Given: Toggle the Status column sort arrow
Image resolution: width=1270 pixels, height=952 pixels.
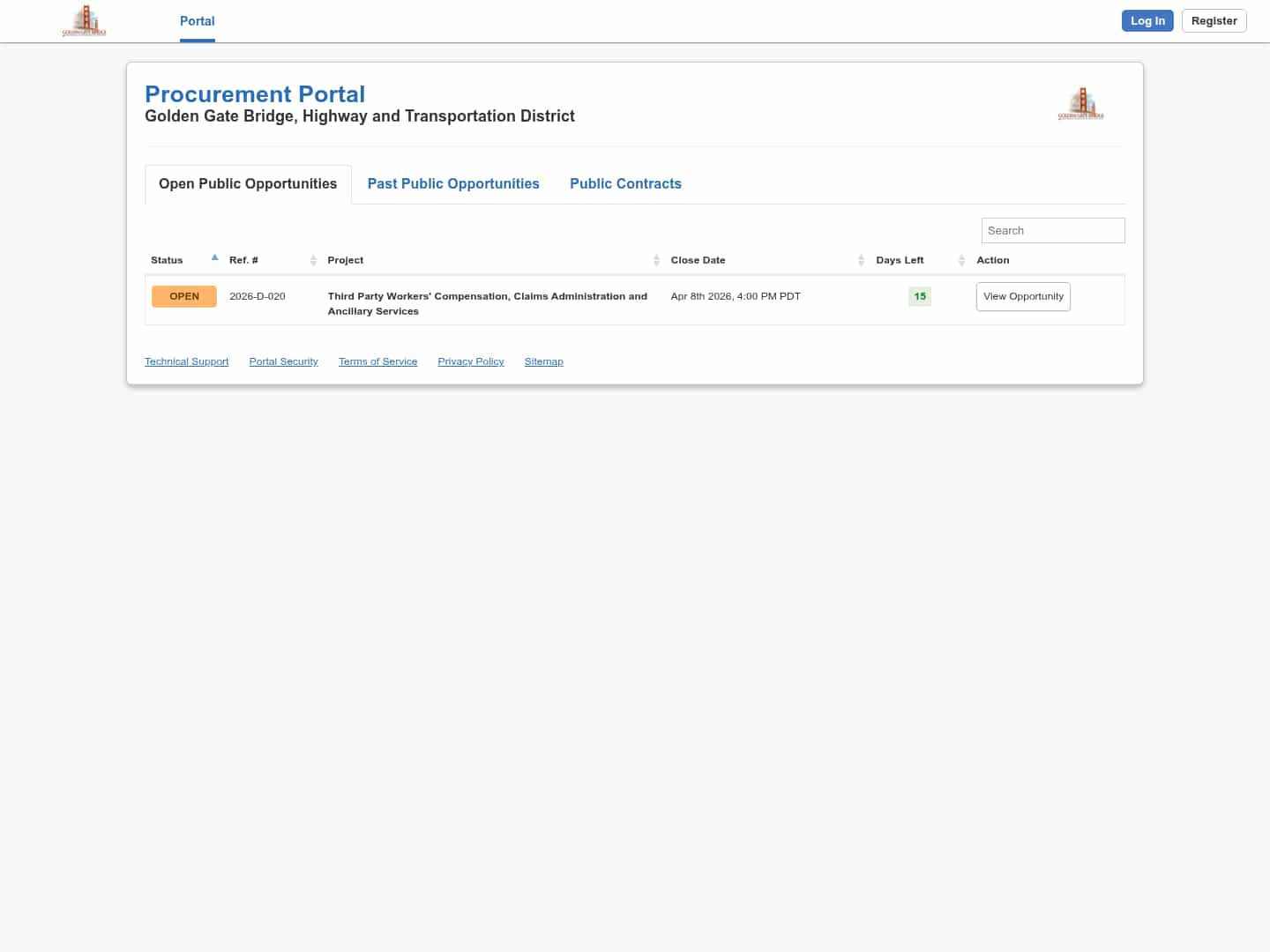Looking at the screenshot, I should pyautogui.click(x=214, y=258).
